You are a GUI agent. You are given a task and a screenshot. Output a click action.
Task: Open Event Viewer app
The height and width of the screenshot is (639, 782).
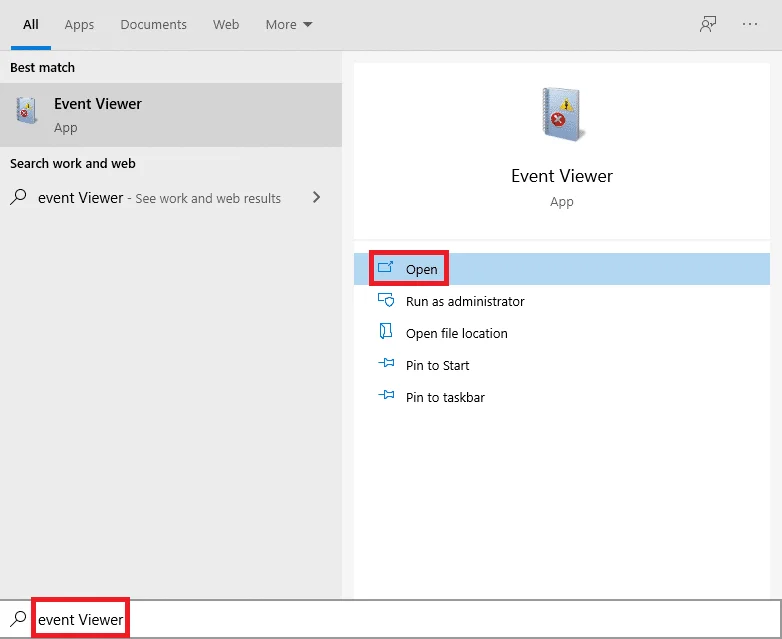pyautogui.click(x=562, y=269)
